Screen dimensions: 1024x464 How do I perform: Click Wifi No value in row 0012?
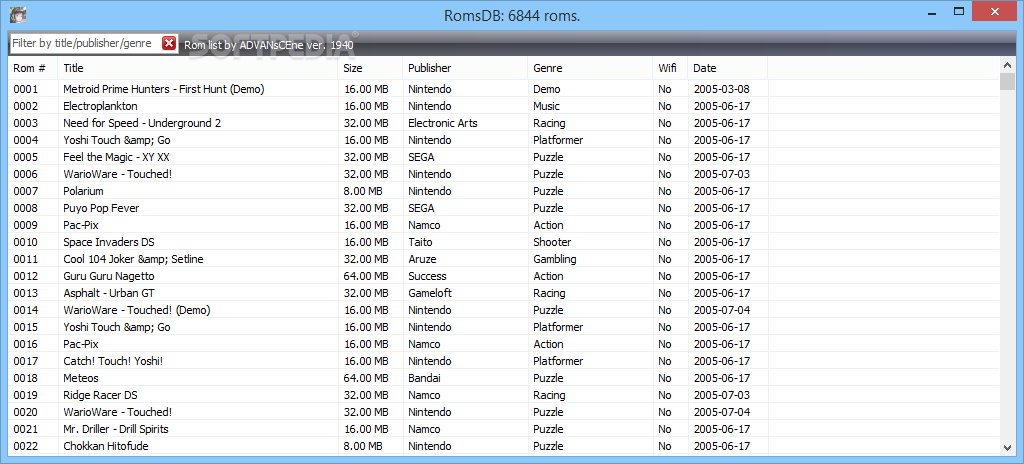(665, 276)
